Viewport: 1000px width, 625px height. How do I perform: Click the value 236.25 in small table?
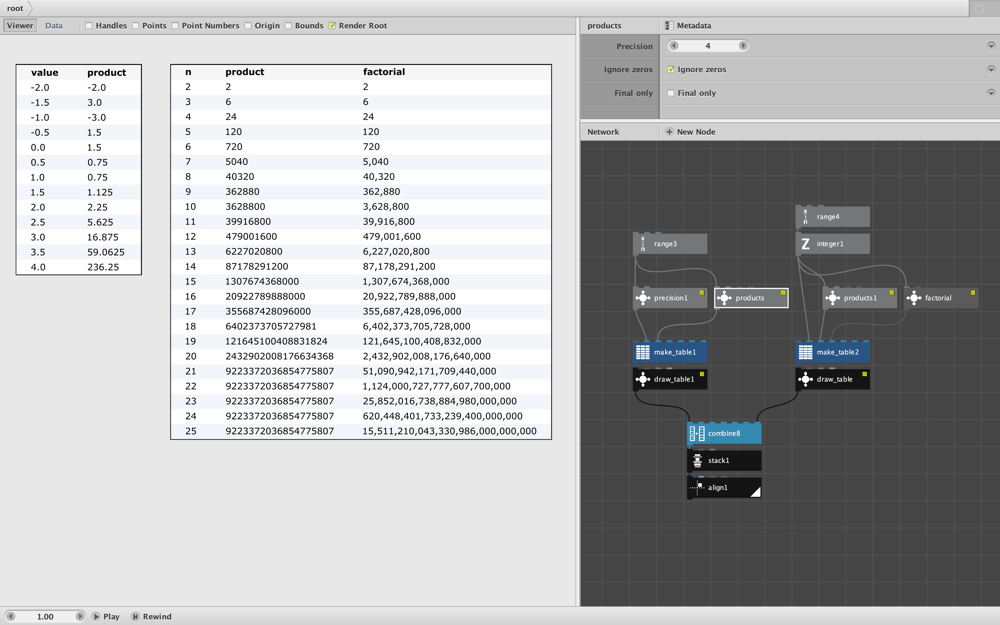tap(103, 267)
